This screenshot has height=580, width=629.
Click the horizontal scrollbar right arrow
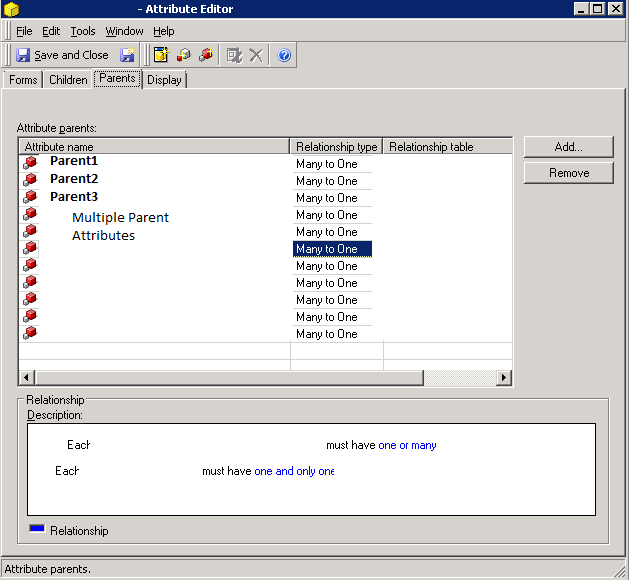click(504, 378)
